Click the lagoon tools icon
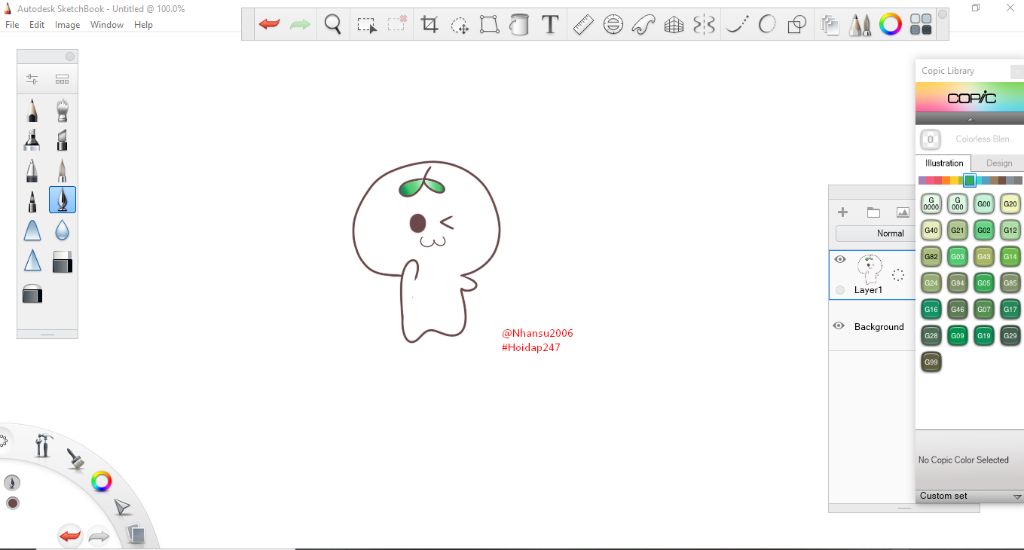The image size is (1024, 550). 43,445
